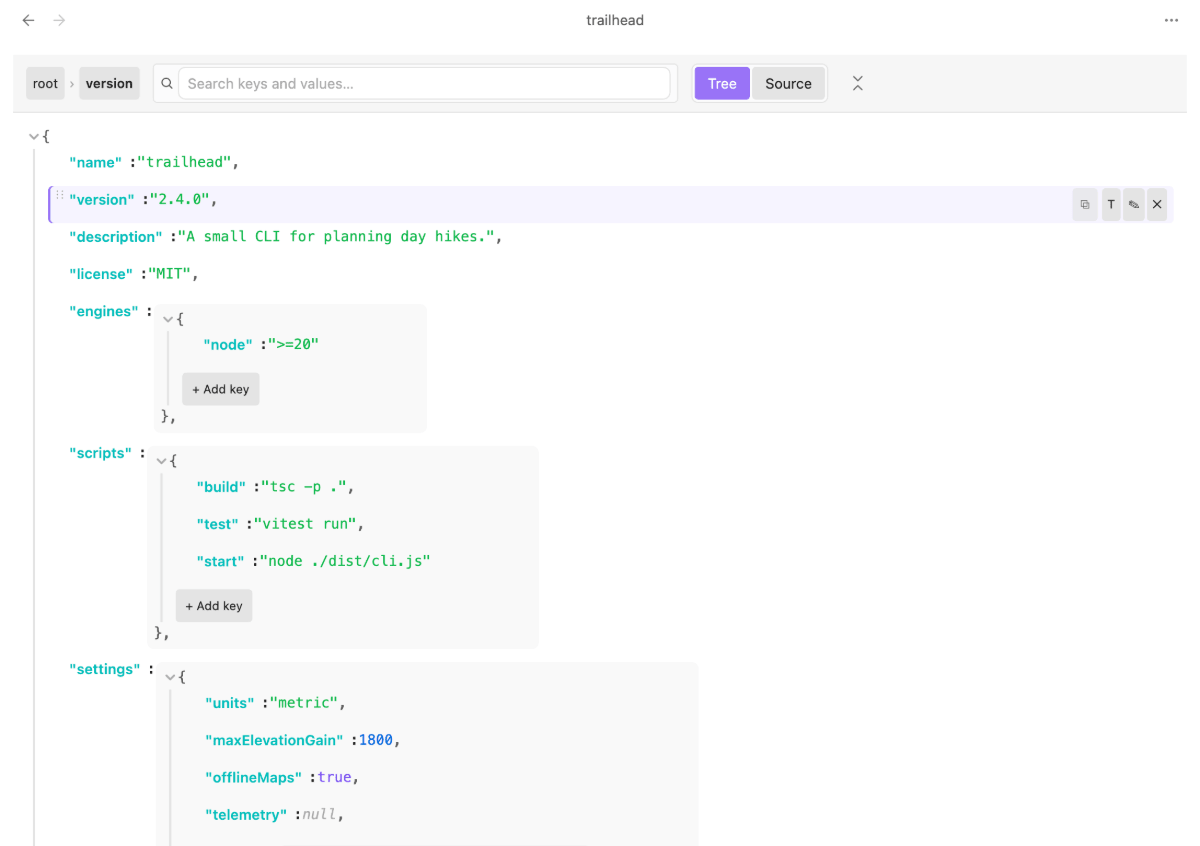Toggle the offlineMaps true value
This screenshot has width=1200, height=846.
pyautogui.click(x=334, y=777)
